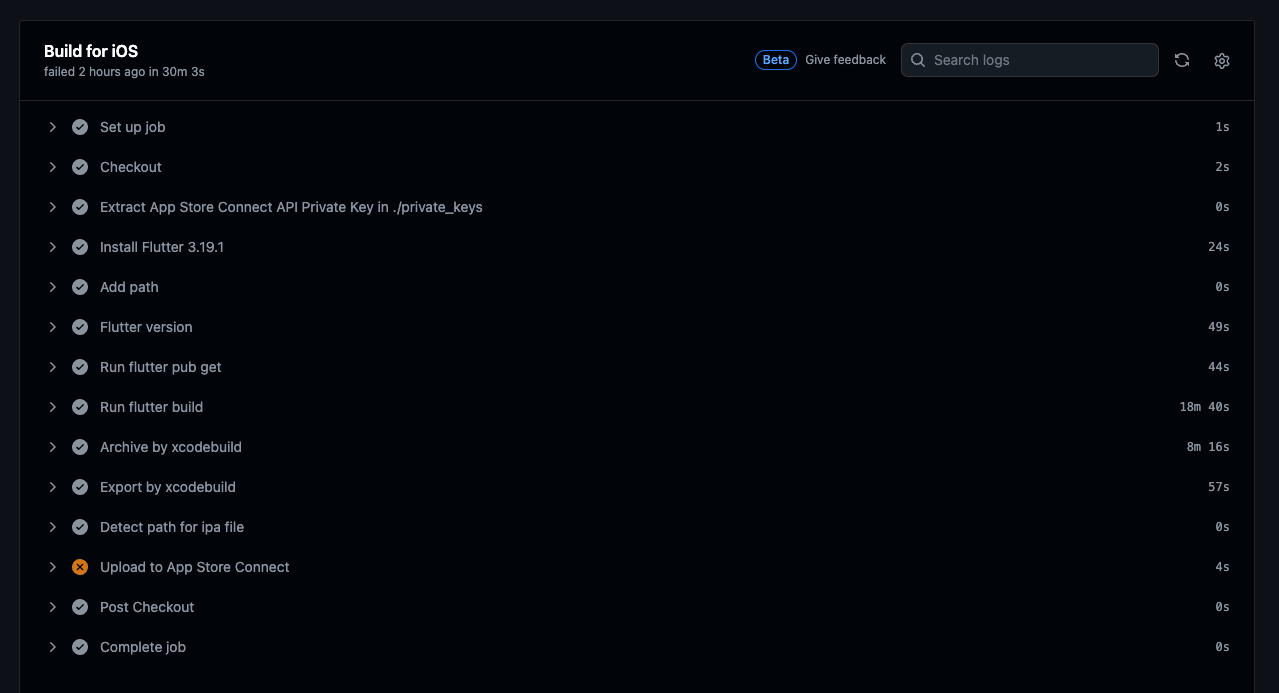Expand the failed Upload to App Store Connect chevron
This screenshot has width=1279, height=693.
coord(52,567)
